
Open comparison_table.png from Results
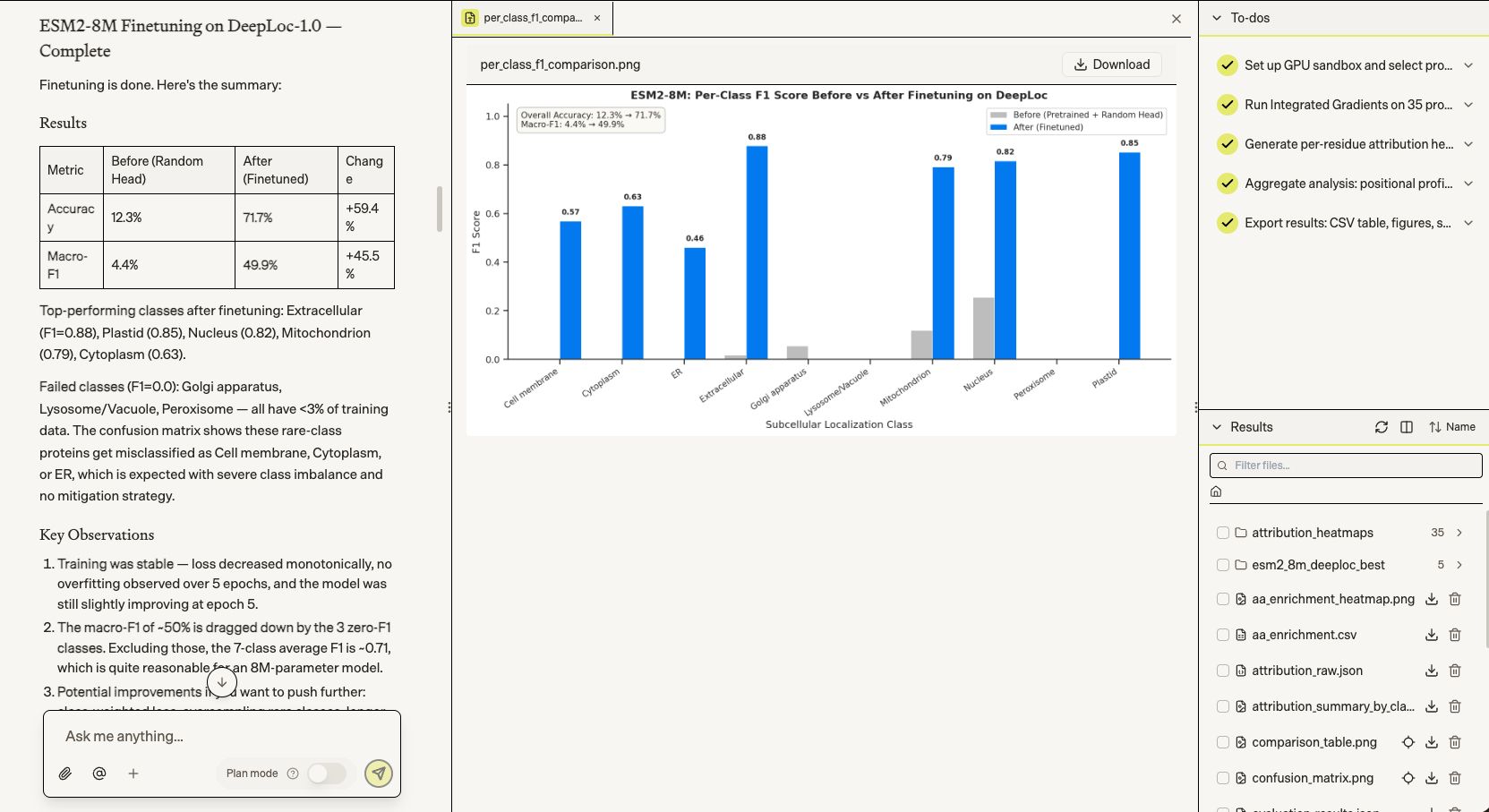(x=1314, y=742)
